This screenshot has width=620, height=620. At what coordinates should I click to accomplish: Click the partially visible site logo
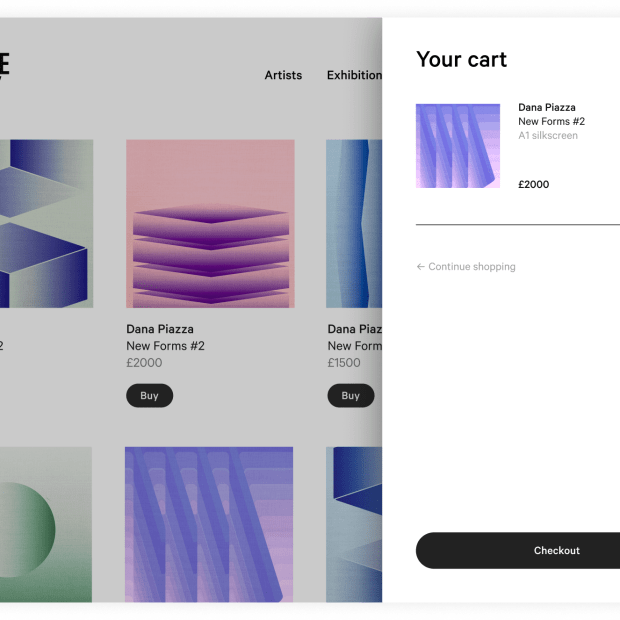tap(4, 66)
